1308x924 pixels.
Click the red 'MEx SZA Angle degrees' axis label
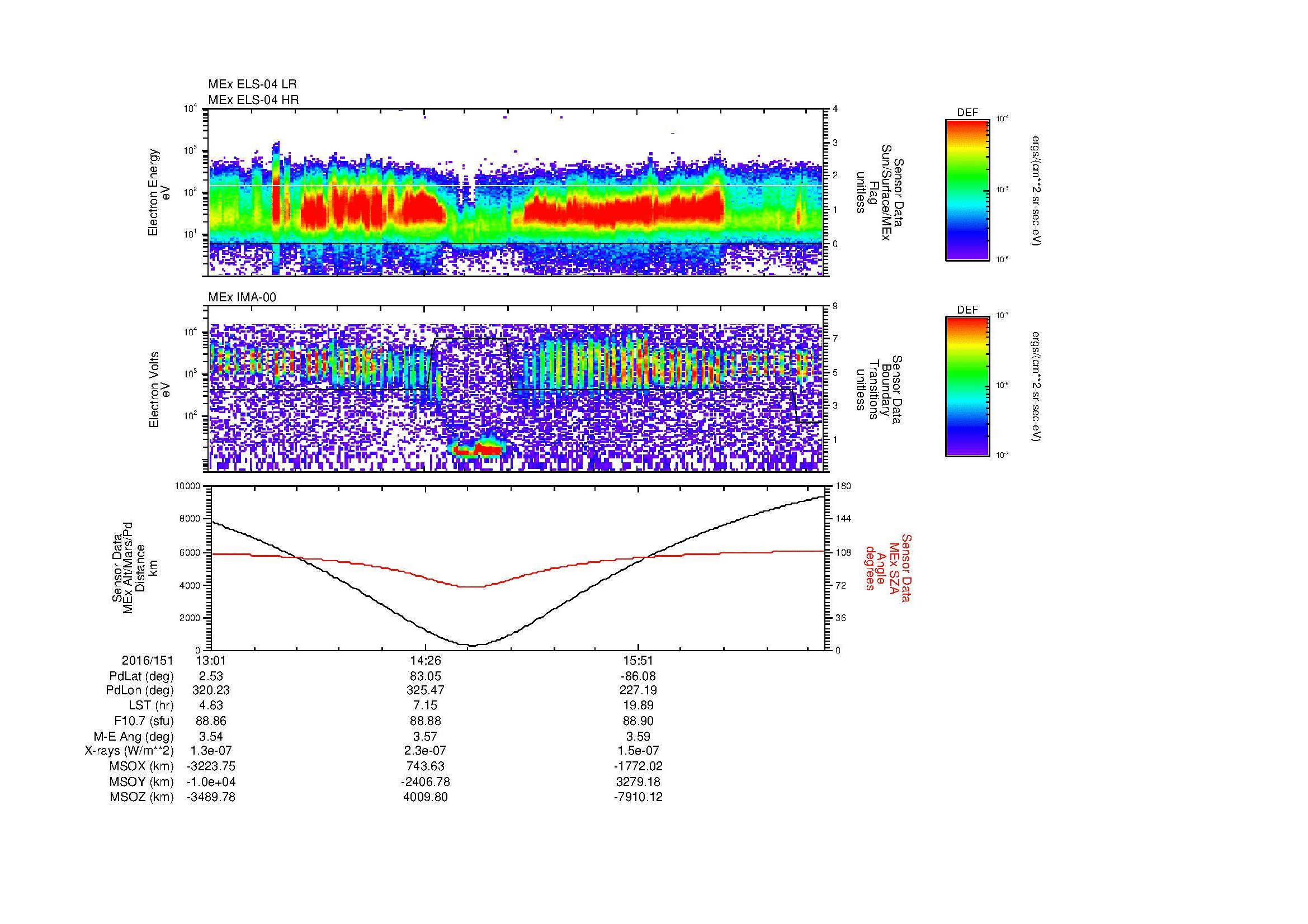coord(888,567)
